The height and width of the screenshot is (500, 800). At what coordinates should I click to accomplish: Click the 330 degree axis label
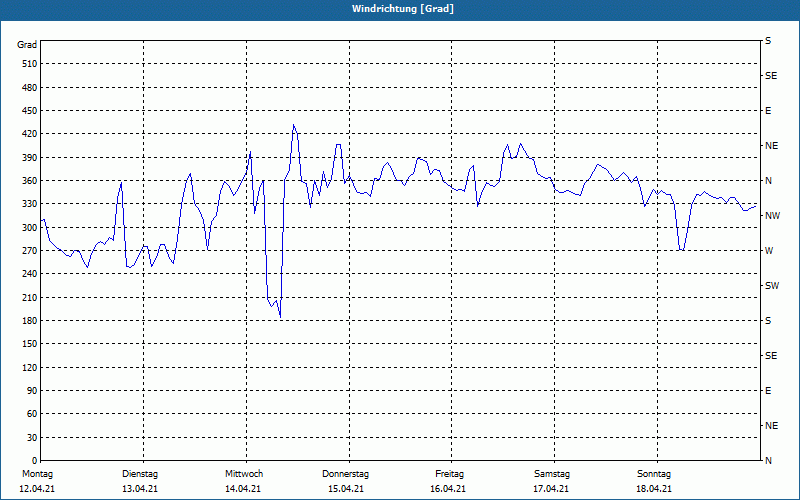point(30,204)
